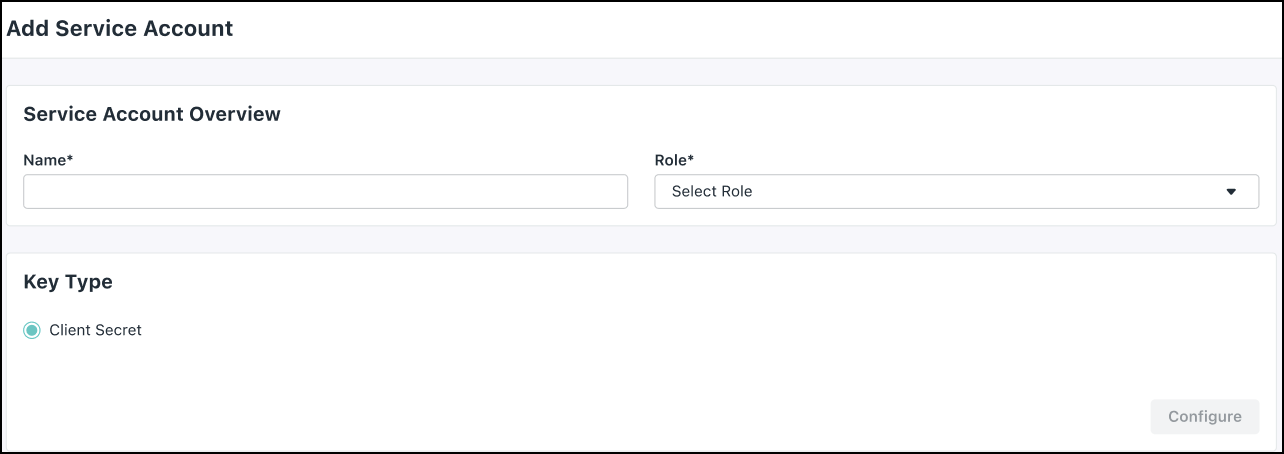Click the Name text input field
Screen dimensions: 1284x454
tap(325, 191)
